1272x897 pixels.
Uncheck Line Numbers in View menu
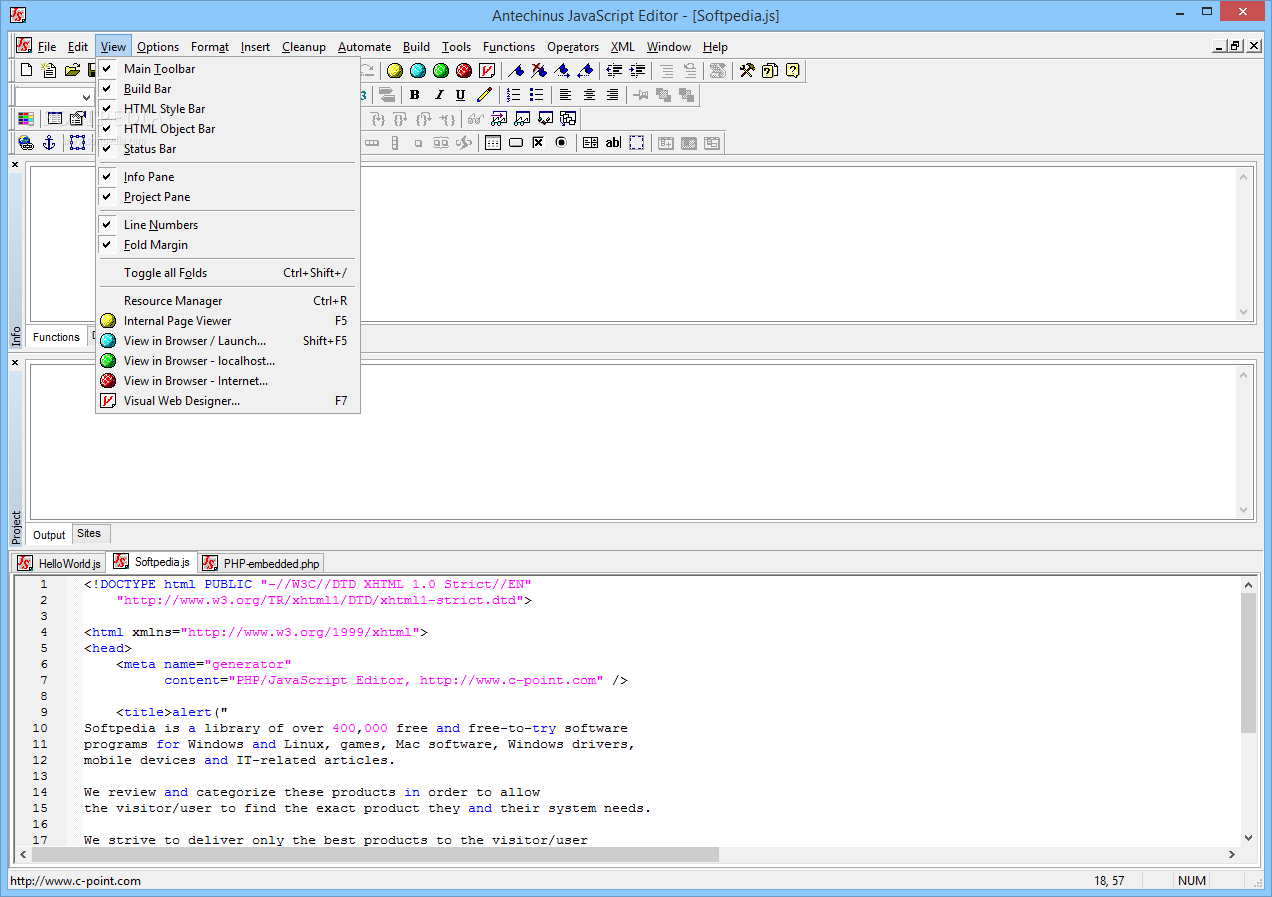pos(160,225)
